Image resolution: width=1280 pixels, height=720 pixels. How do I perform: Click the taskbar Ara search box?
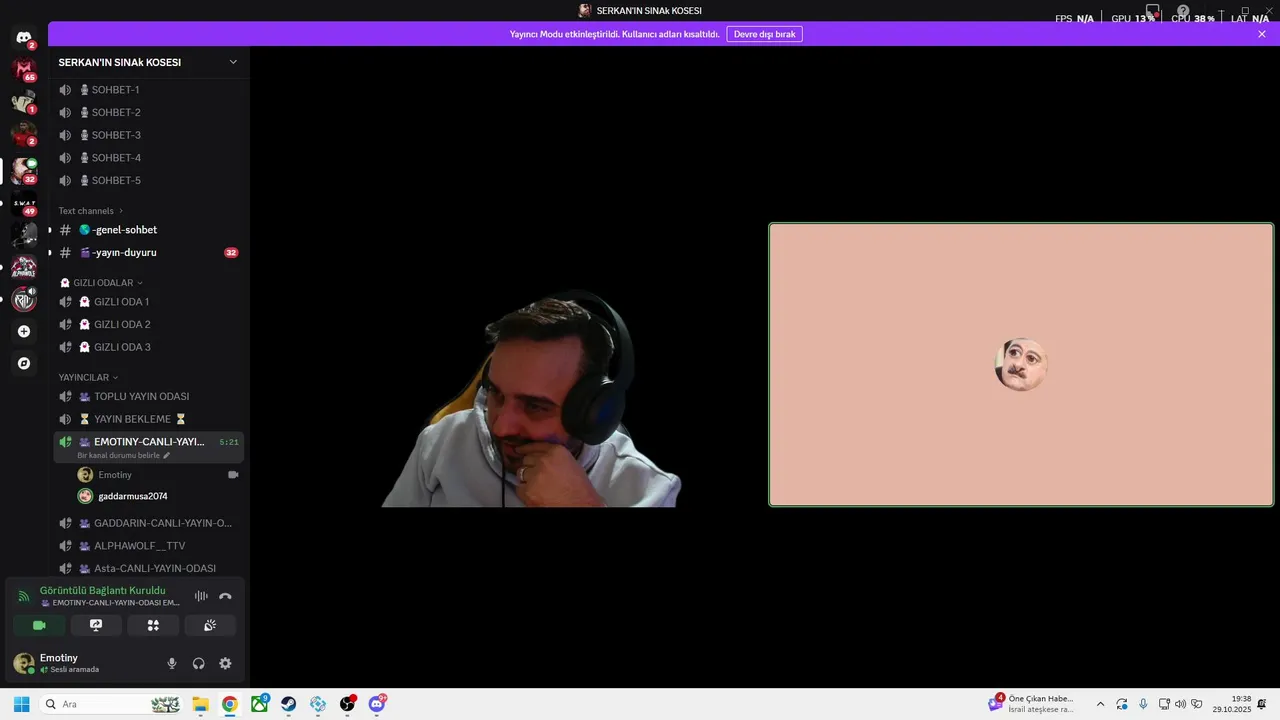pos(110,704)
